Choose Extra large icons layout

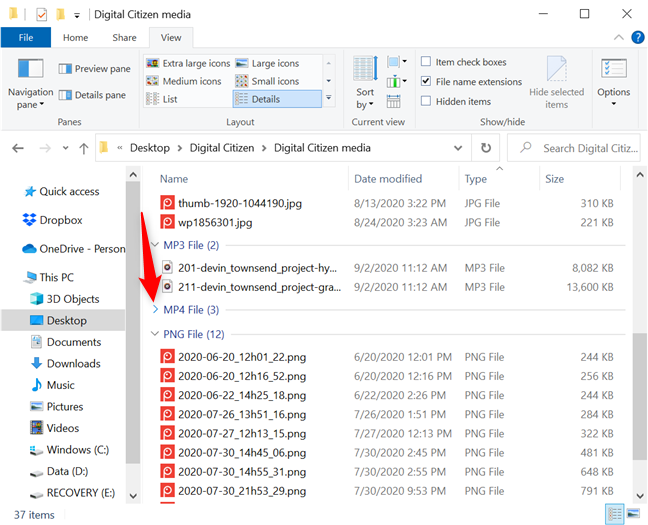pos(188,63)
